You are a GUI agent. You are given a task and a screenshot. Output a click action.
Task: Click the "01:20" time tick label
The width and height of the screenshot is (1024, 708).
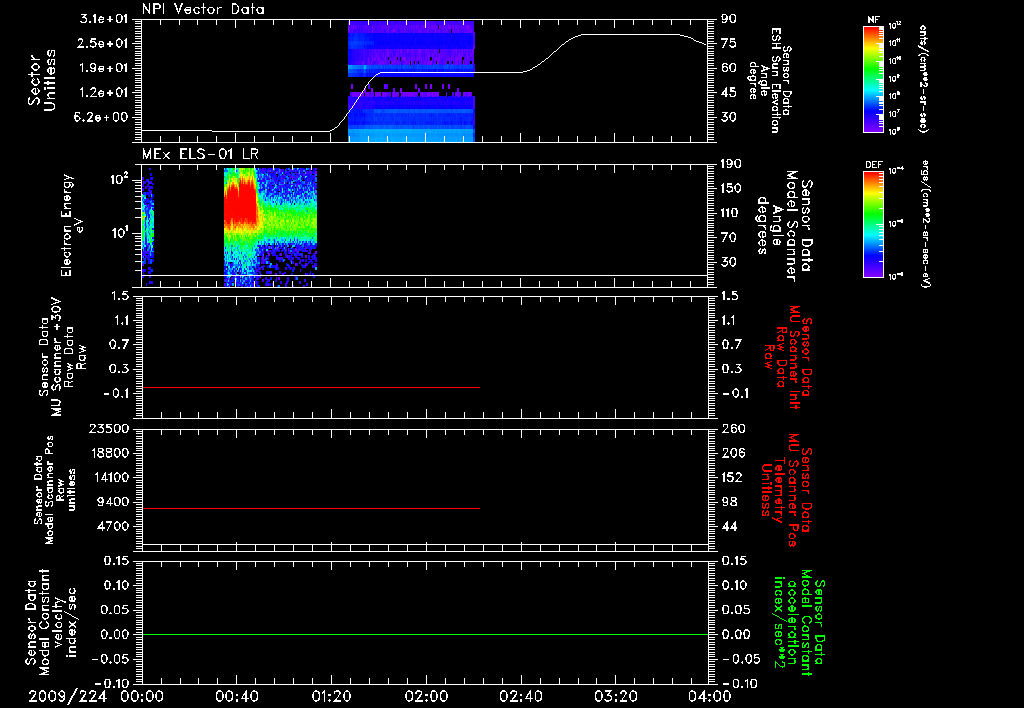(x=331, y=696)
